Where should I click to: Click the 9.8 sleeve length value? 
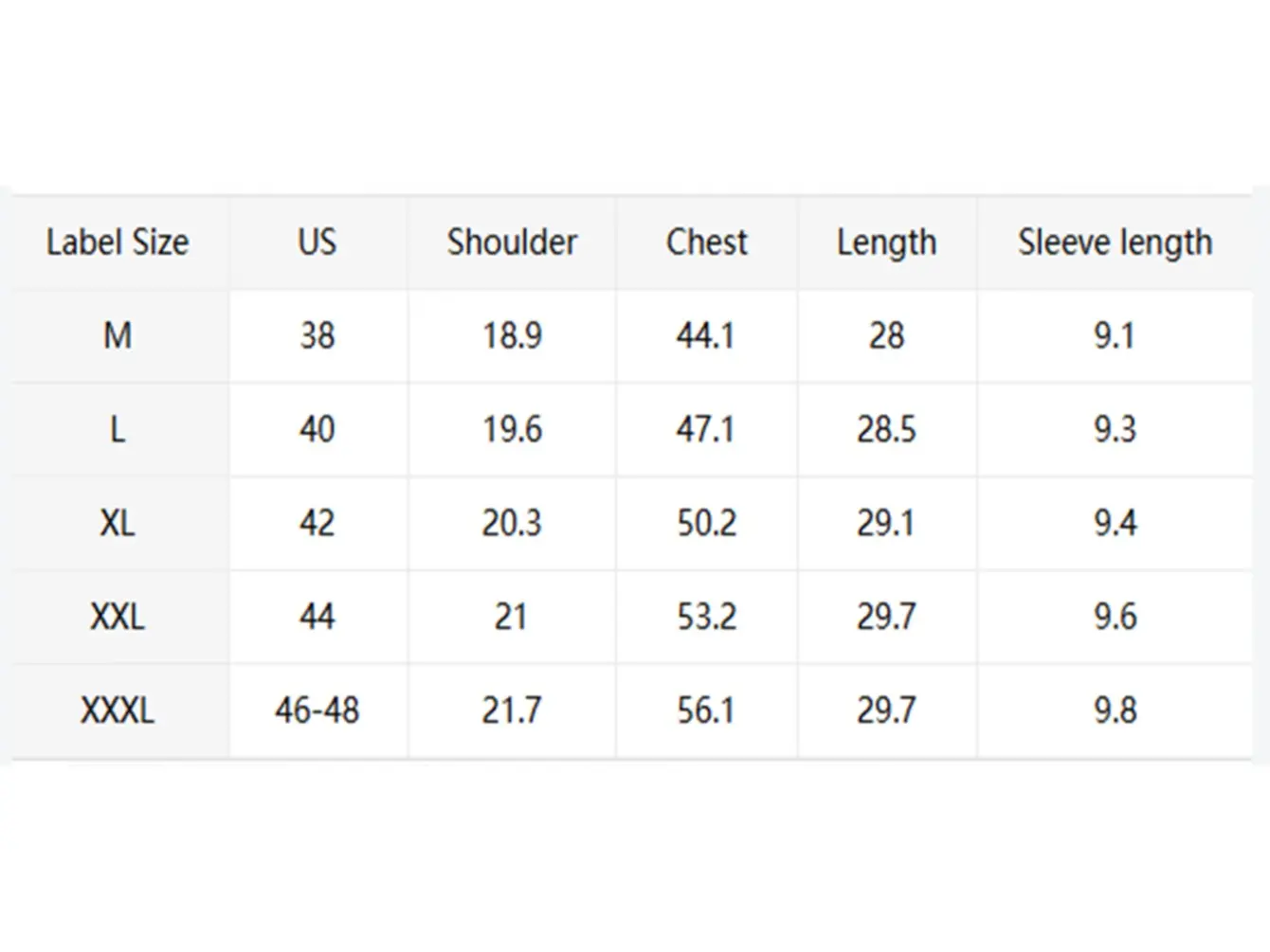[x=1116, y=710]
